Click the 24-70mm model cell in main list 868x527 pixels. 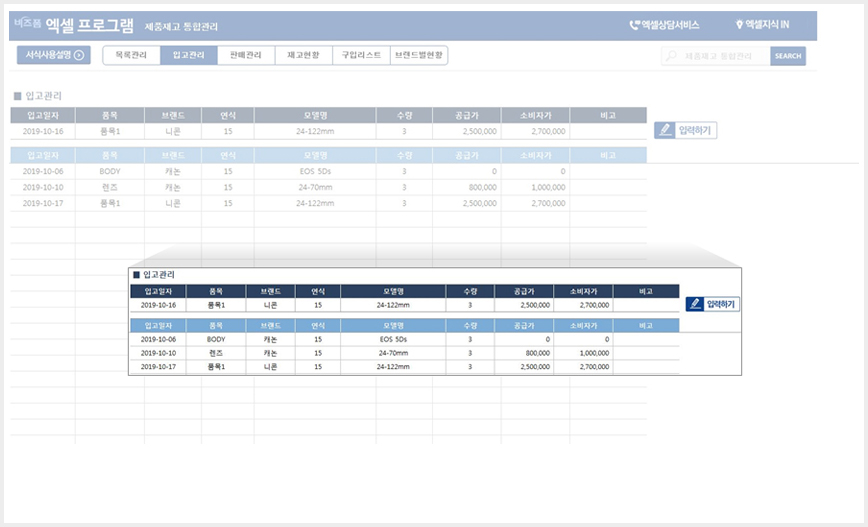(315, 187)
